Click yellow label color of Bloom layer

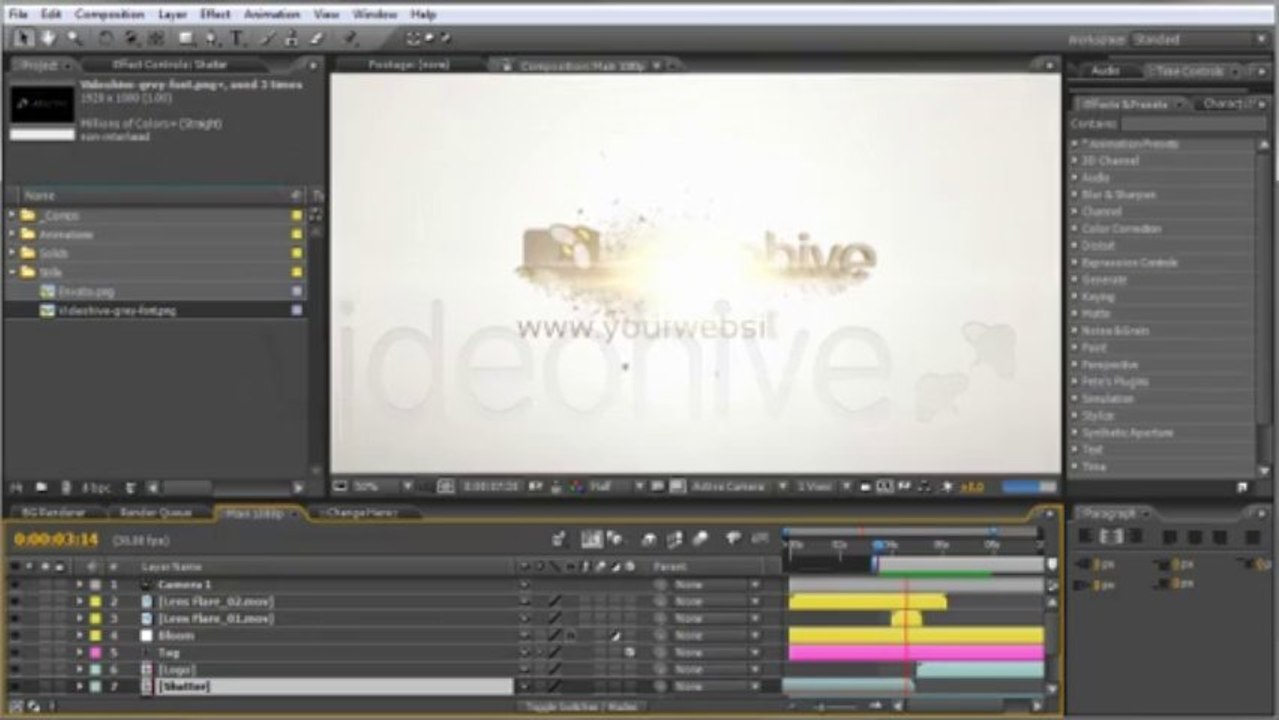point(95,635)
